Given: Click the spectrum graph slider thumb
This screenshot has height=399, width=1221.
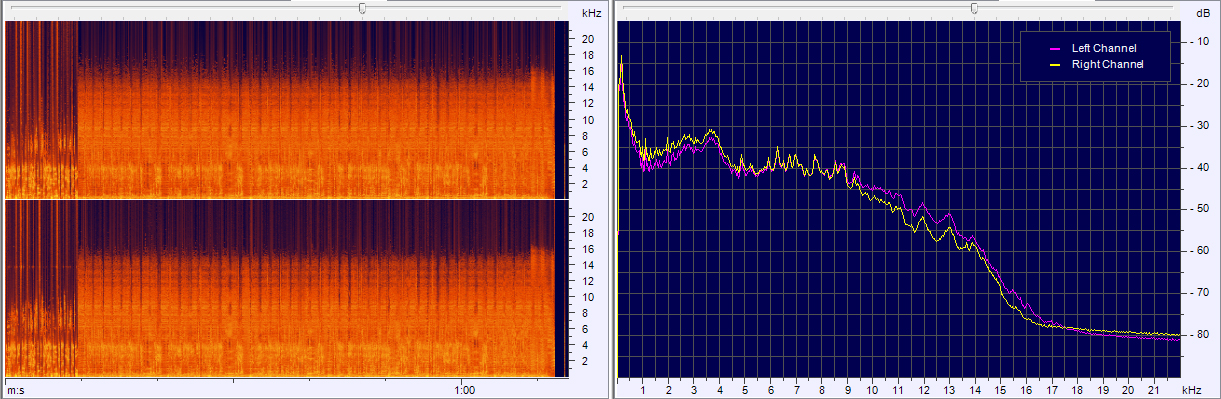Looking at the screenshot, I should pyautogui.click(x=974, y=8).
